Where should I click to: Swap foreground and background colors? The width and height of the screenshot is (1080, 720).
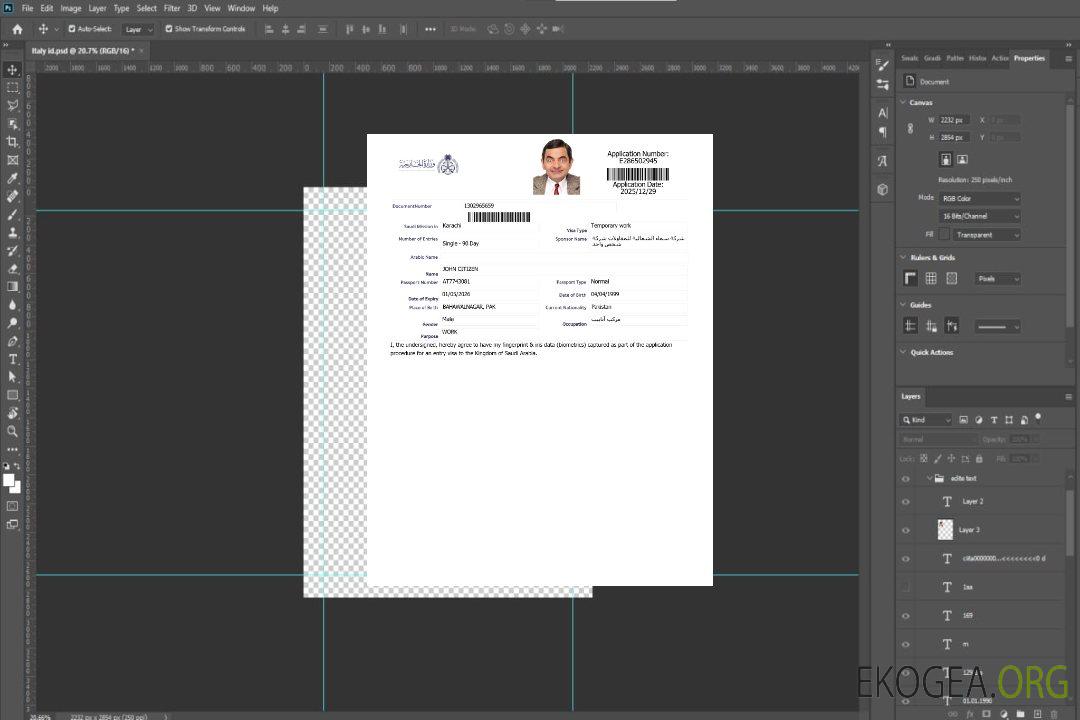18,466
